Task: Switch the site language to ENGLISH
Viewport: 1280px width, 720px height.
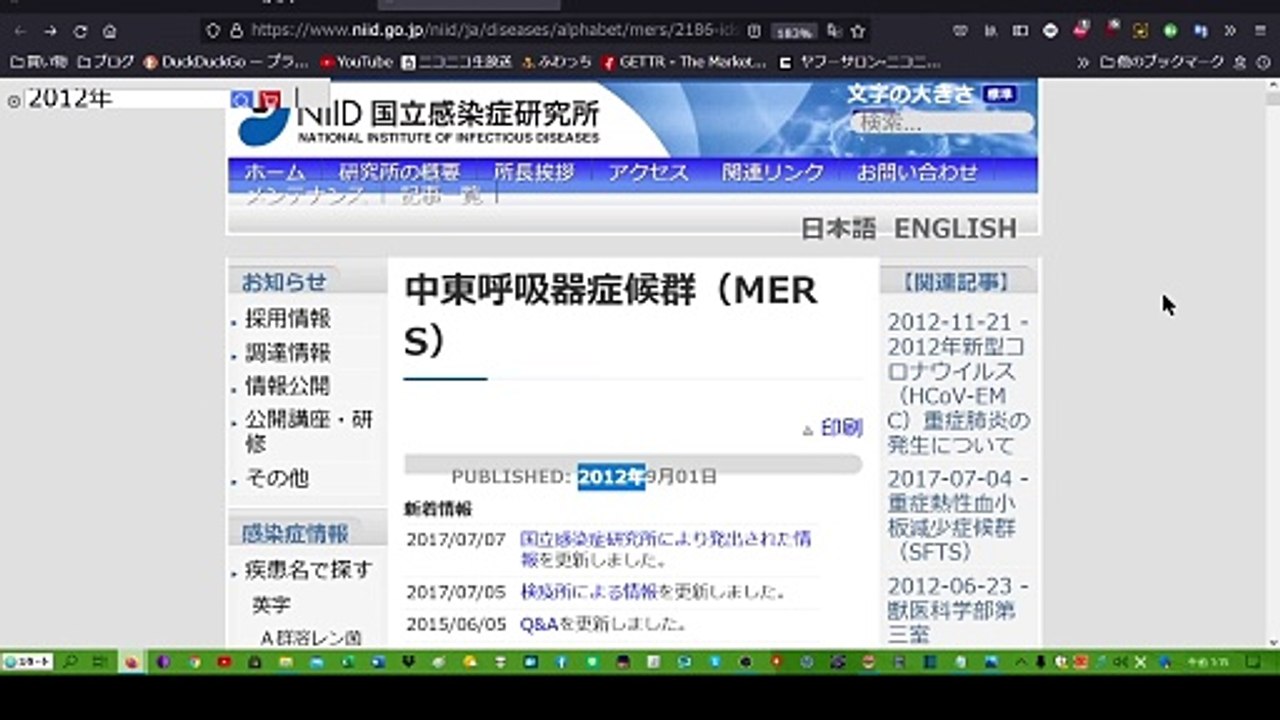Action: click(x=955, y=228)
